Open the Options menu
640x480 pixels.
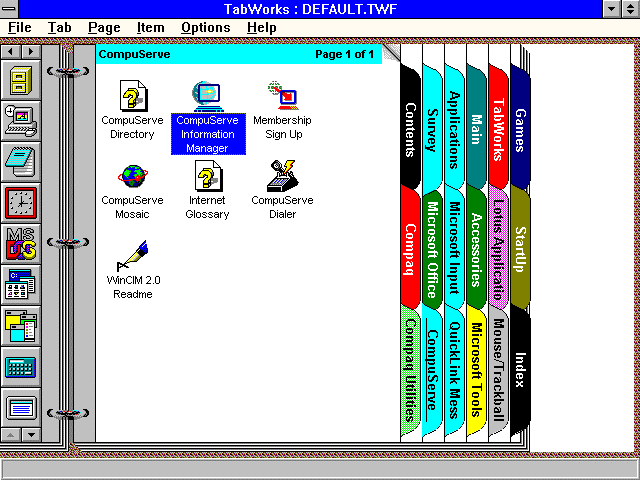[x=206, y=28]
